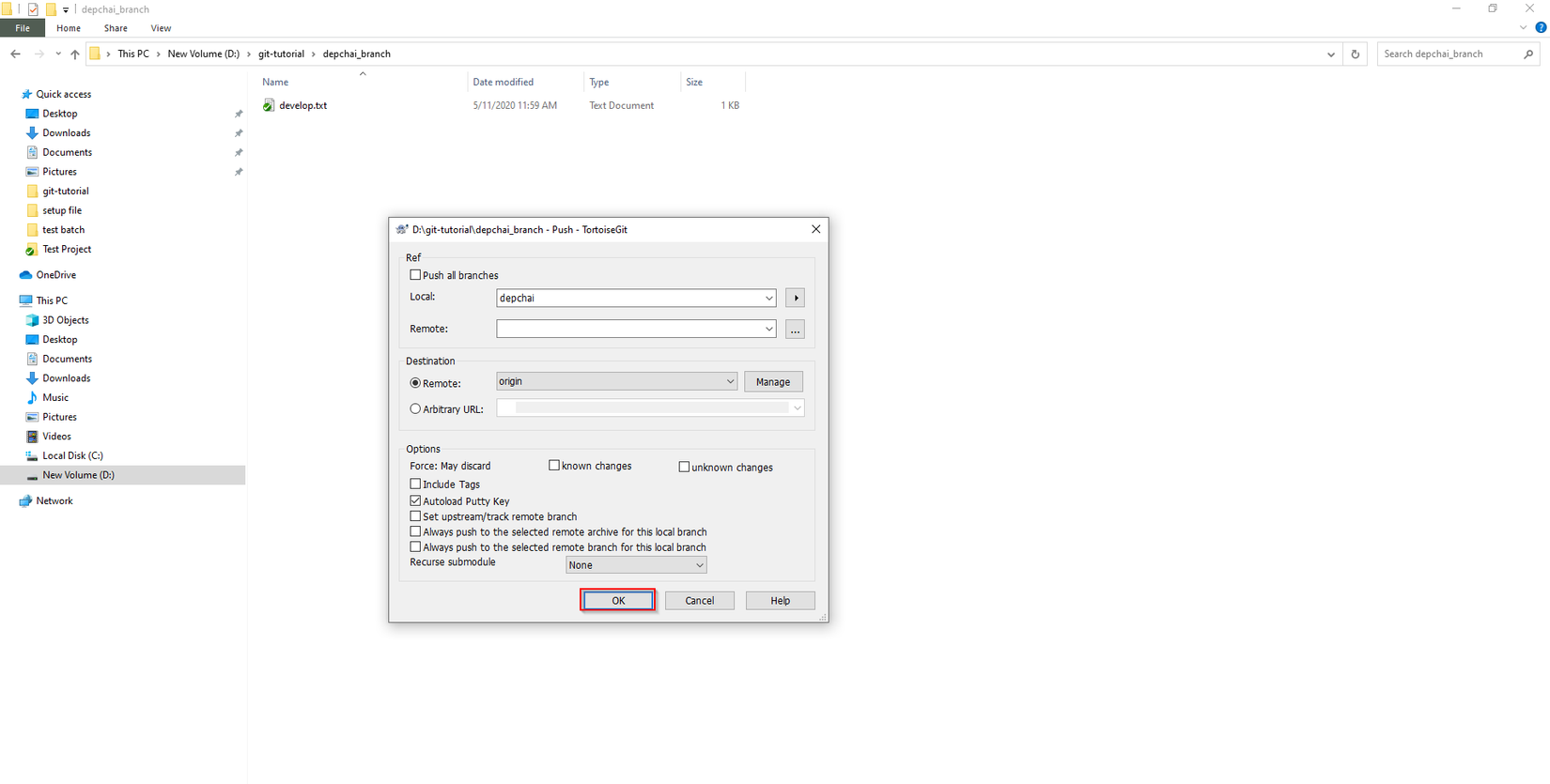Click the OK button in Push dialog
Image resolution: width=1550 pixels, height=784 pixels.
tap(618, 601)
